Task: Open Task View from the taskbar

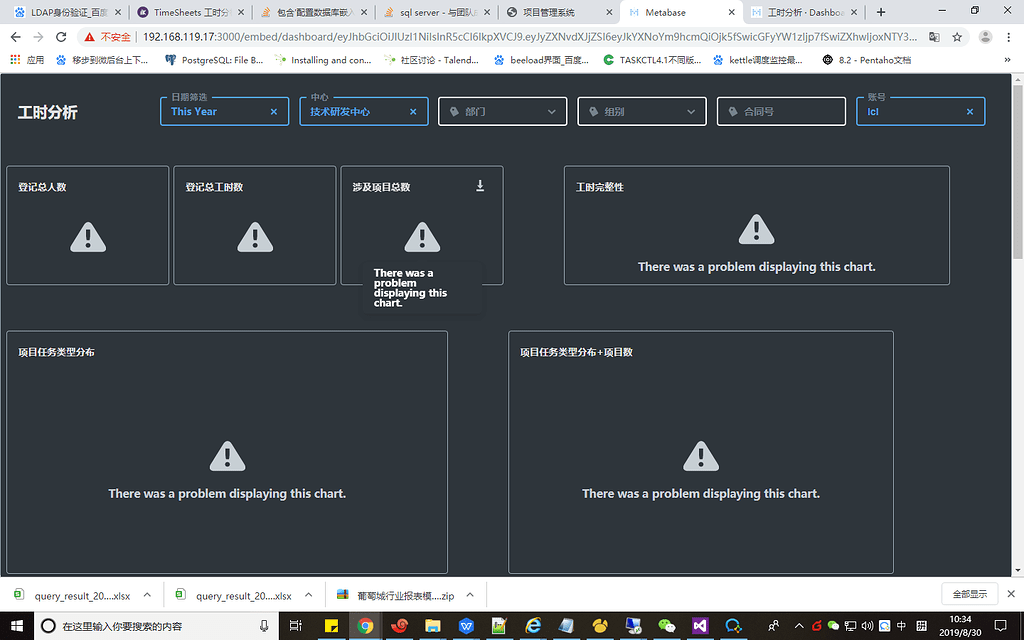Action: [x=295, y=626]
